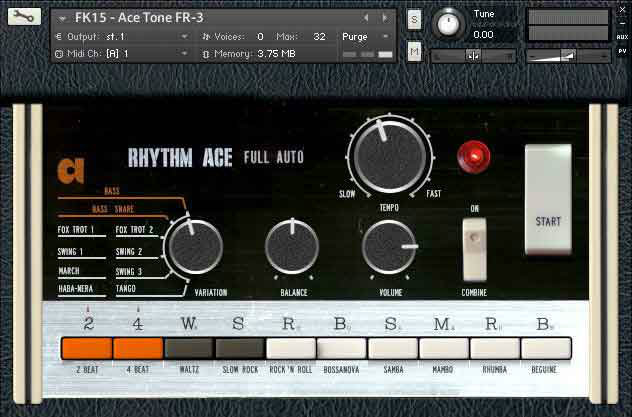This screenshot has width=632, height=417.
Task: Click the orange Ace Tone logo
Action: click(71, 171)
